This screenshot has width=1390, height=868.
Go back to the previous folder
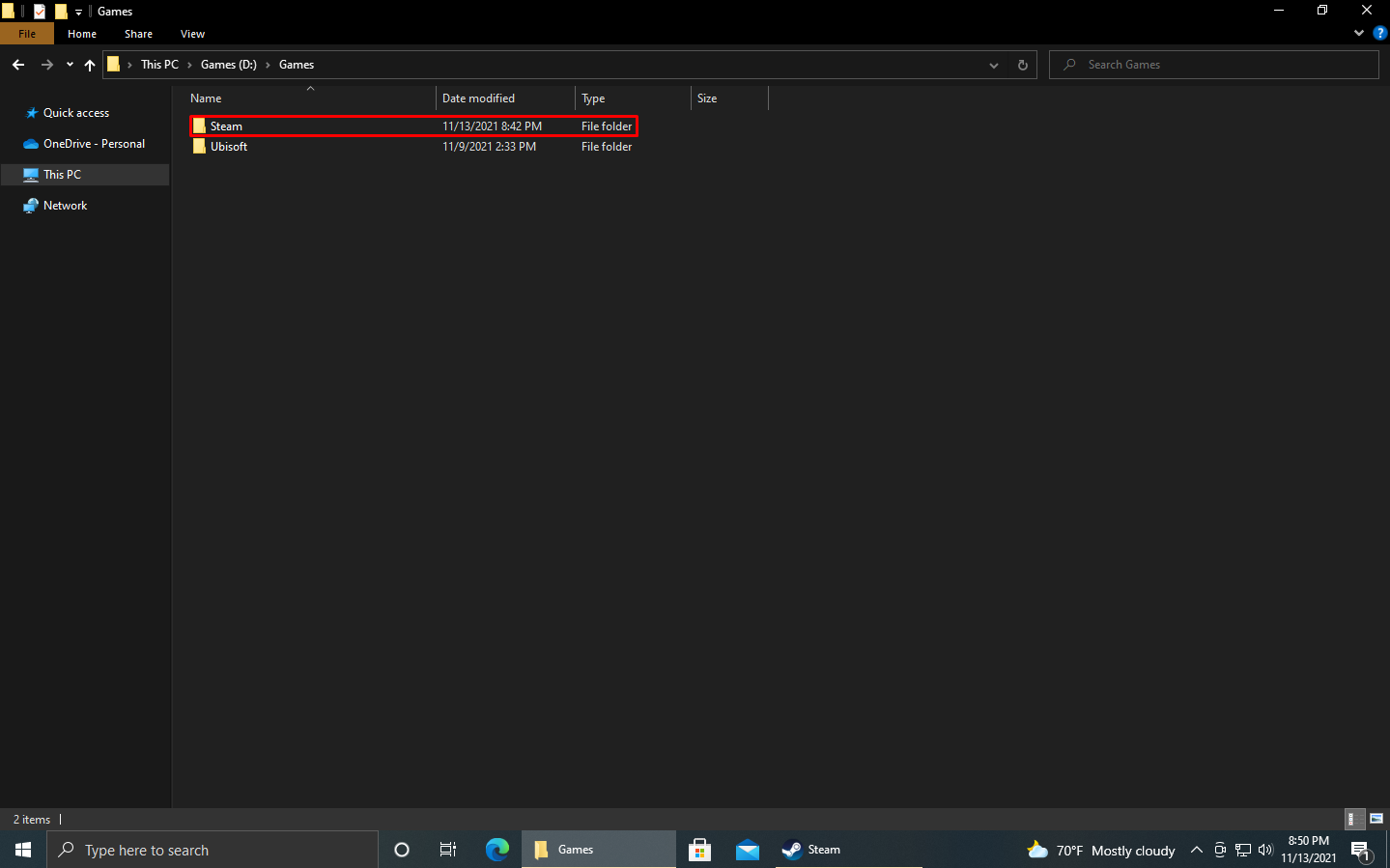pos(18,65)
